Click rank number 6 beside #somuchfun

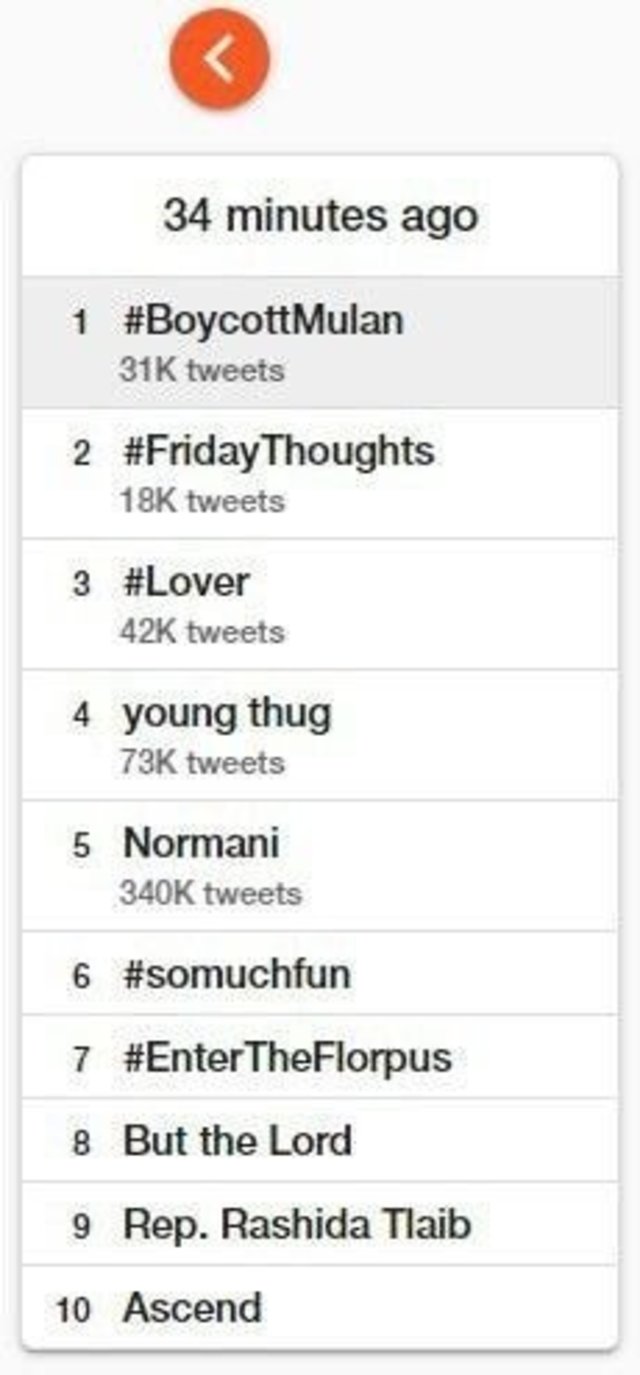tap(82, 975)
